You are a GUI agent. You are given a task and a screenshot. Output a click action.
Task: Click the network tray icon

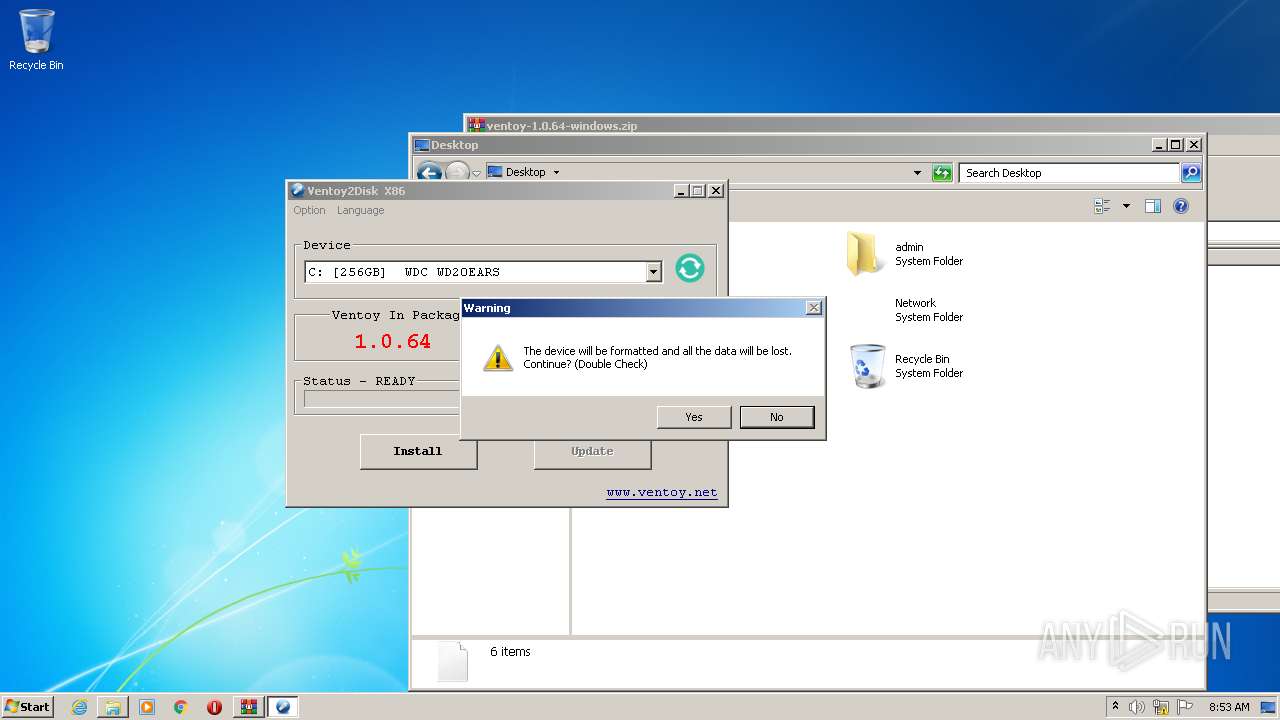pyautogui.click(x=1161, y=707)
